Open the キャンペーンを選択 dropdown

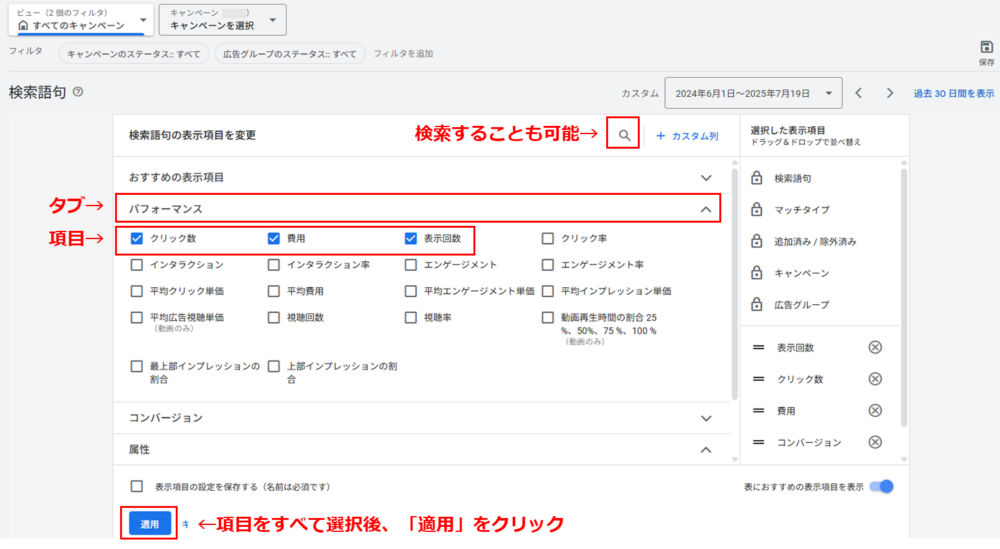[x=222, y=20]
